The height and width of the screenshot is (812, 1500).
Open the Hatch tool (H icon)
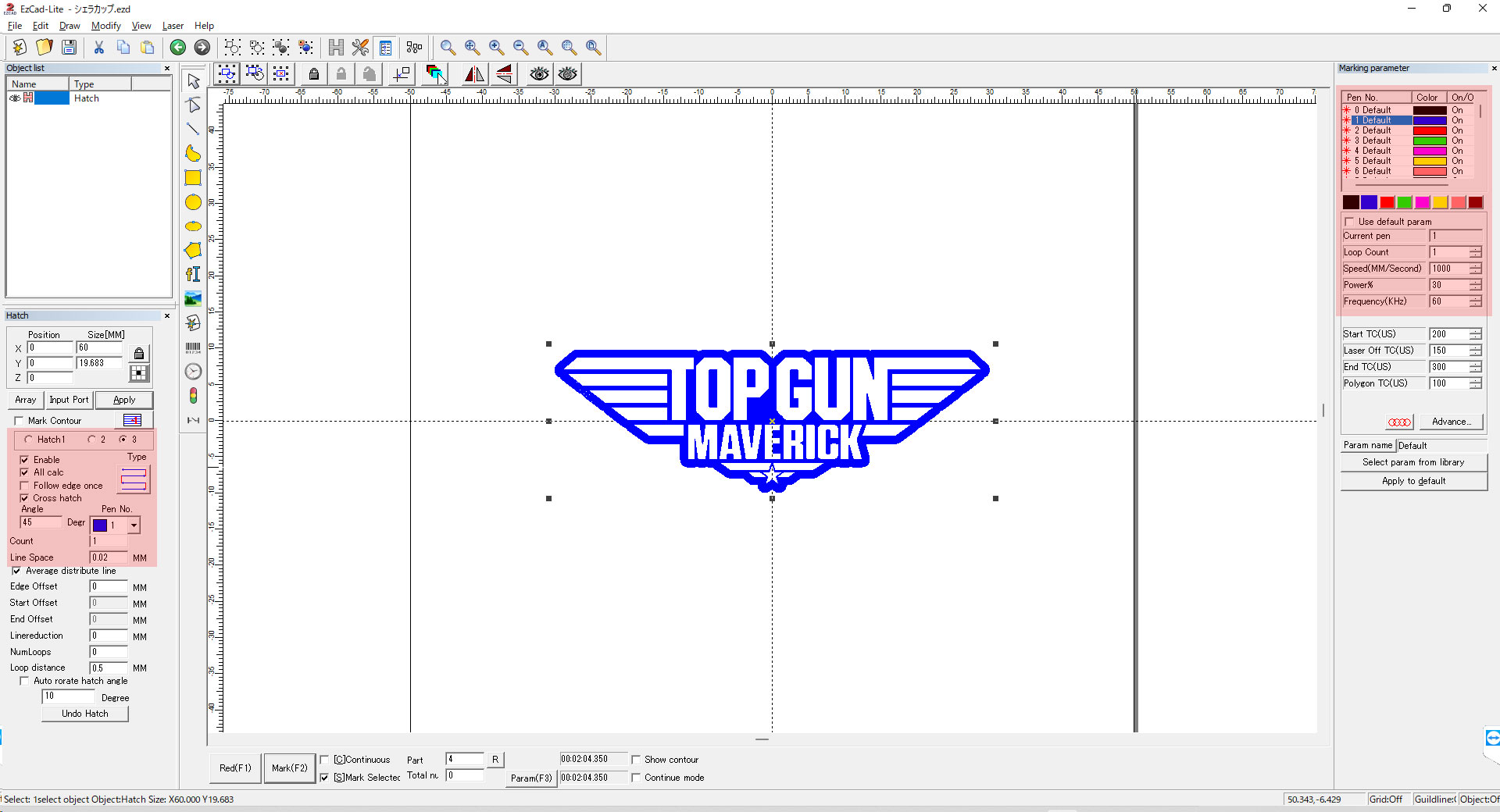(x=336, y=48)
